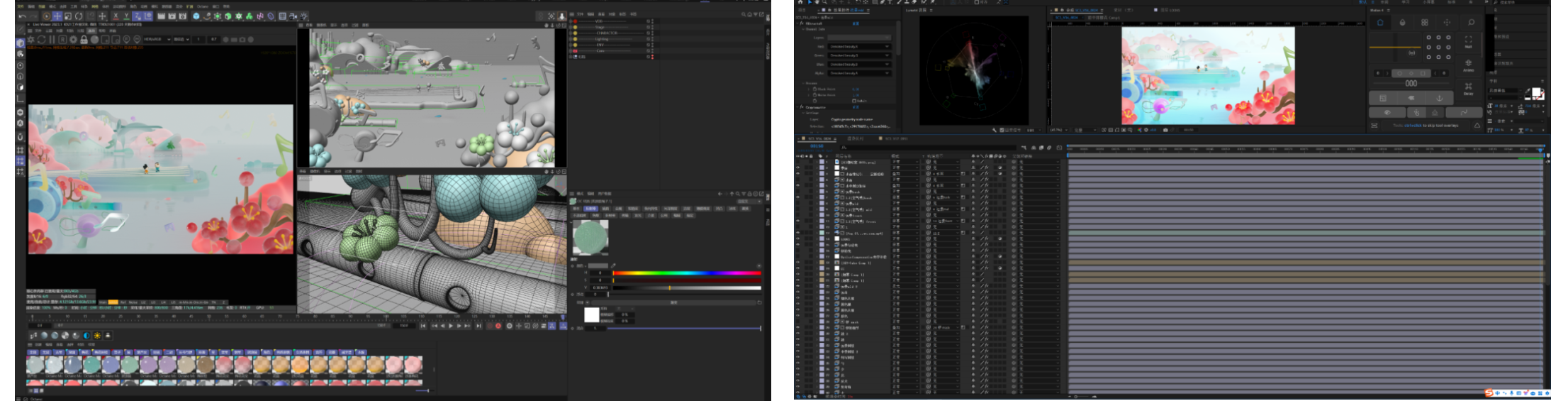This screenshot has width=1568, height=401.
Task: Toggle the Invert checkbox in Effect Controls
Action: click(853, 101)
